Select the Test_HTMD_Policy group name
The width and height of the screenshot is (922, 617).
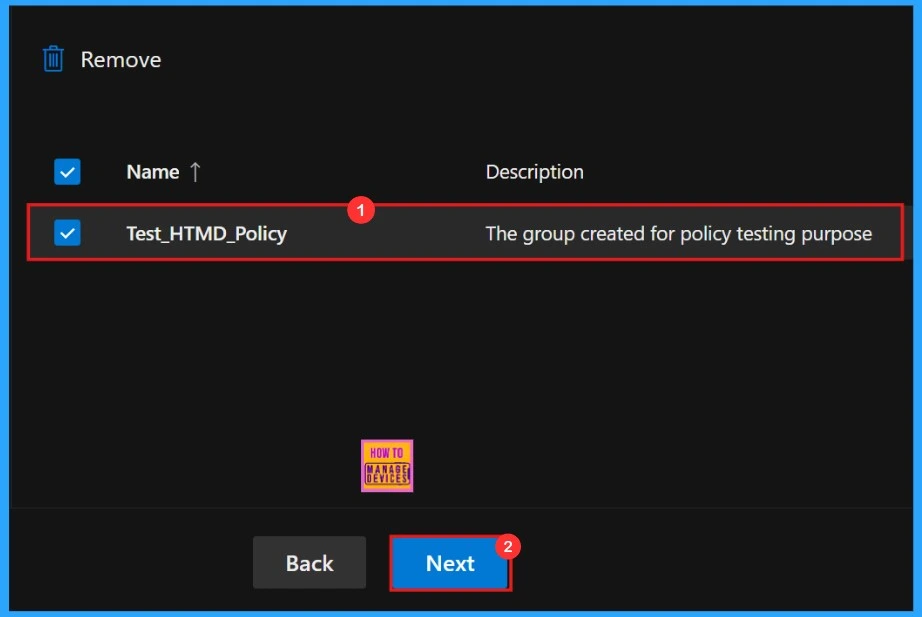tap(206, 234)
